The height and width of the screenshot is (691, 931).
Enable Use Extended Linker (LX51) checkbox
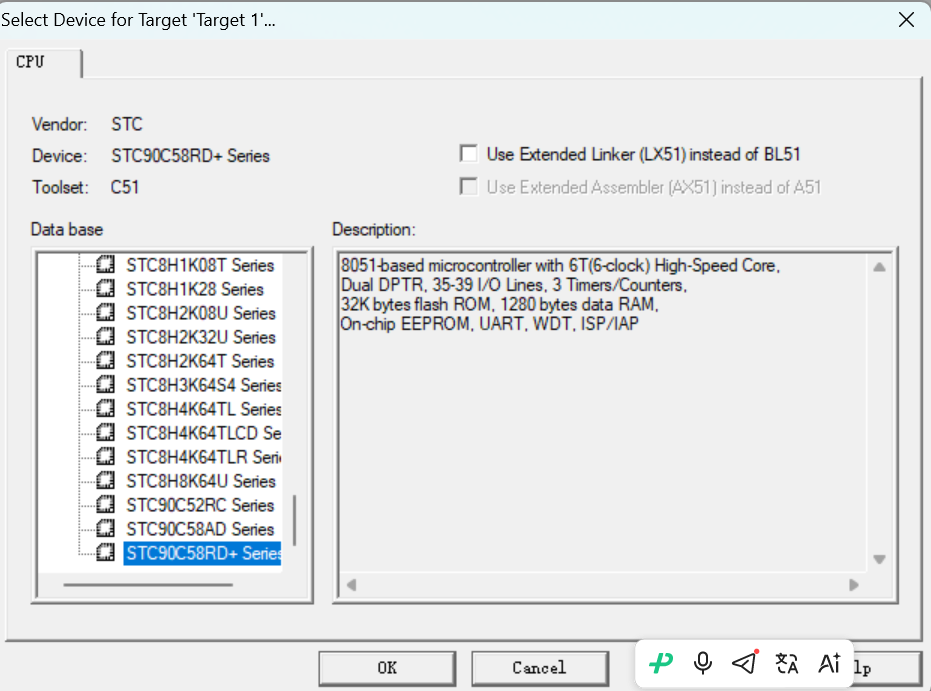[468, 154]
